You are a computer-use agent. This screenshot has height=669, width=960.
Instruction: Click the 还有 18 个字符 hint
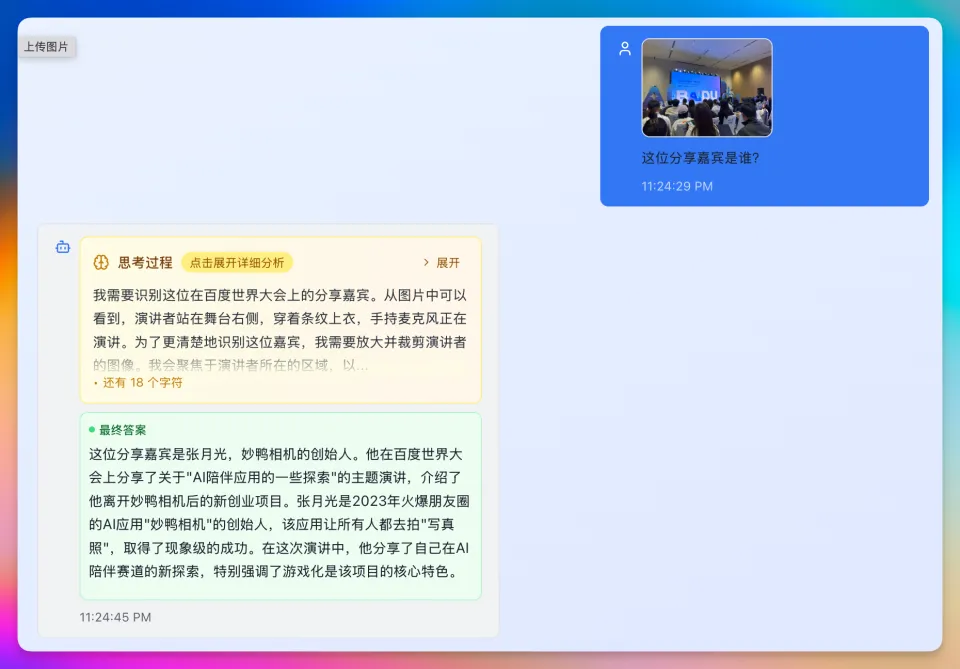pyautogui.click(x=141, y=382)
